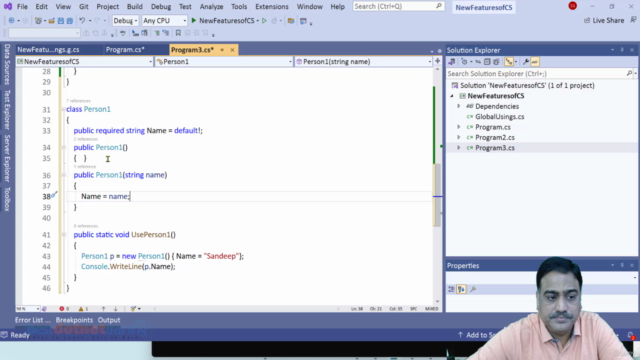640x360 pixels.
Task: Click the Bookmark toggle icon in toolbar
Action: [178, 33]
